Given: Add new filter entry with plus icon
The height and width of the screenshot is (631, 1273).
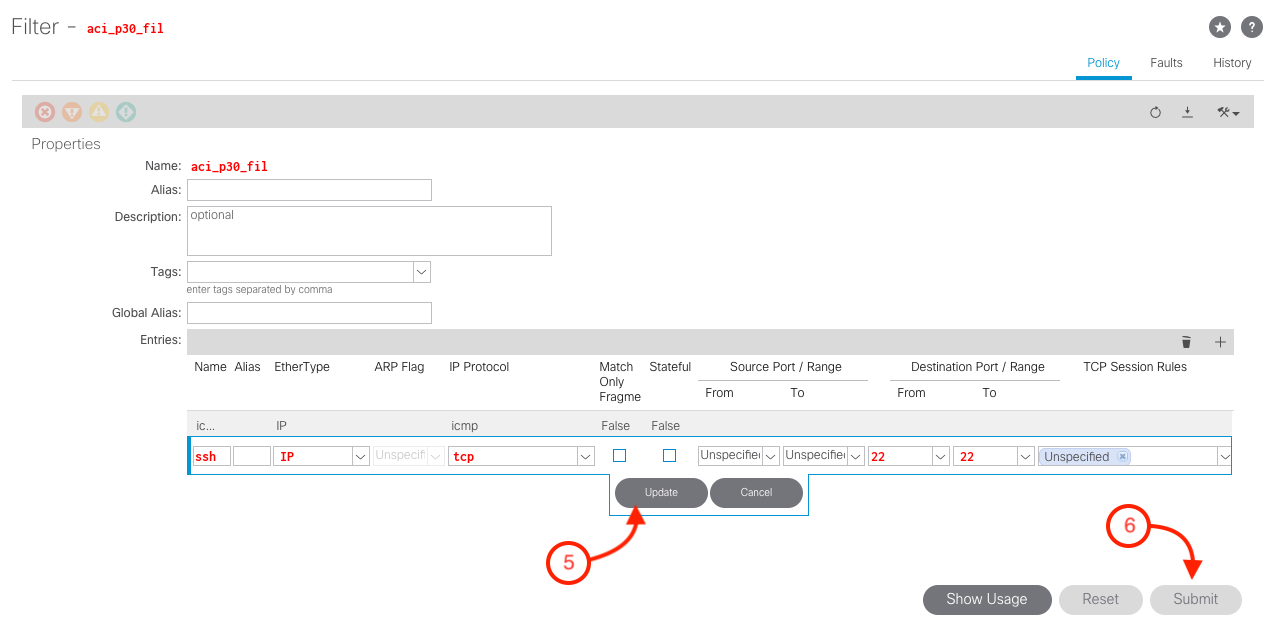Looking at the screenshot, I should coord(1220,342).
